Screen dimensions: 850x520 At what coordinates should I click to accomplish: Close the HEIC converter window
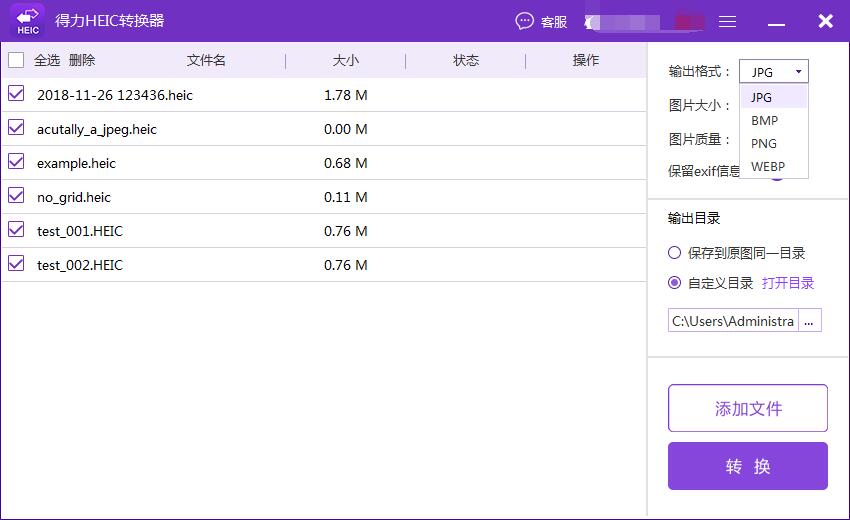(x=825, y=21)
